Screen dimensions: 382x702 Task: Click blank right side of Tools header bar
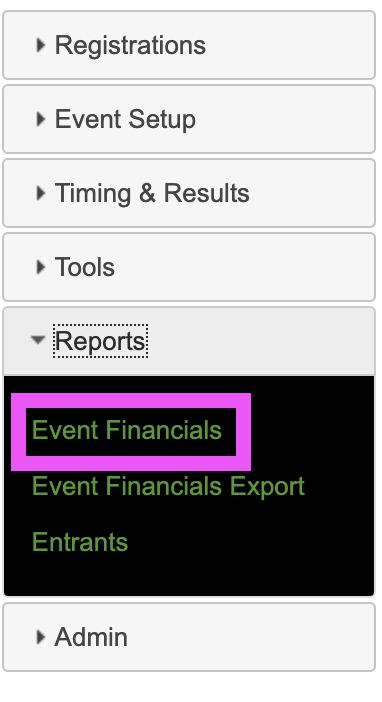coord(269,267)
